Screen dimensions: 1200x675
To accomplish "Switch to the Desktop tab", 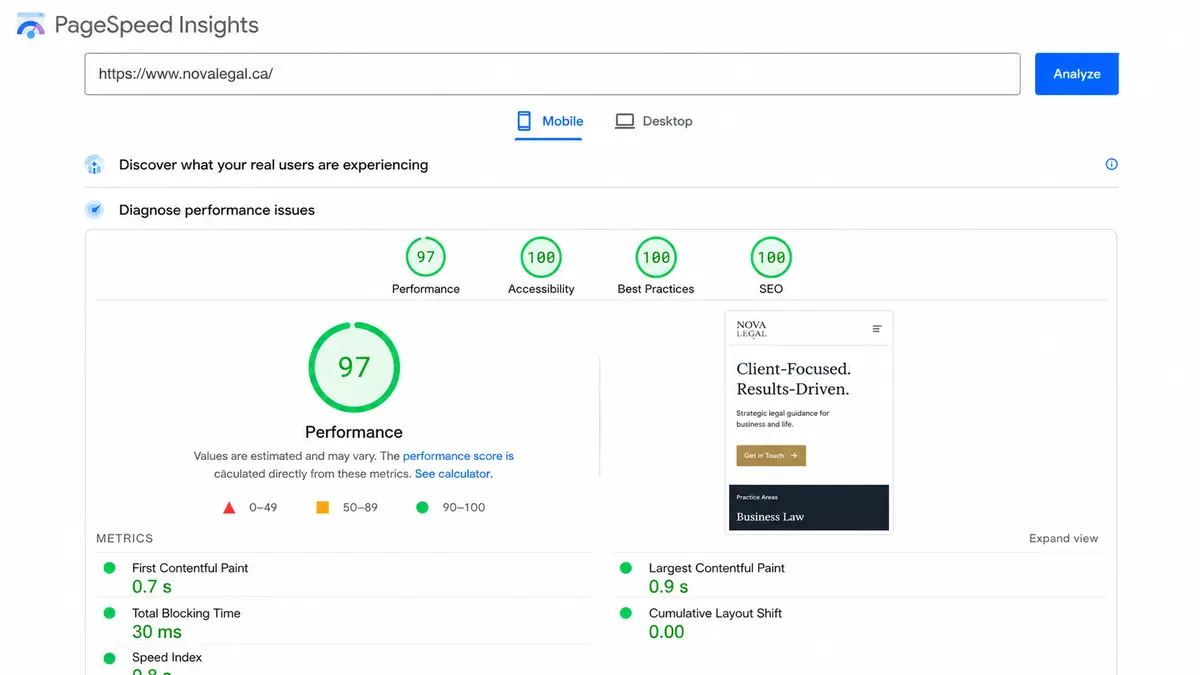I will point(653,121).
